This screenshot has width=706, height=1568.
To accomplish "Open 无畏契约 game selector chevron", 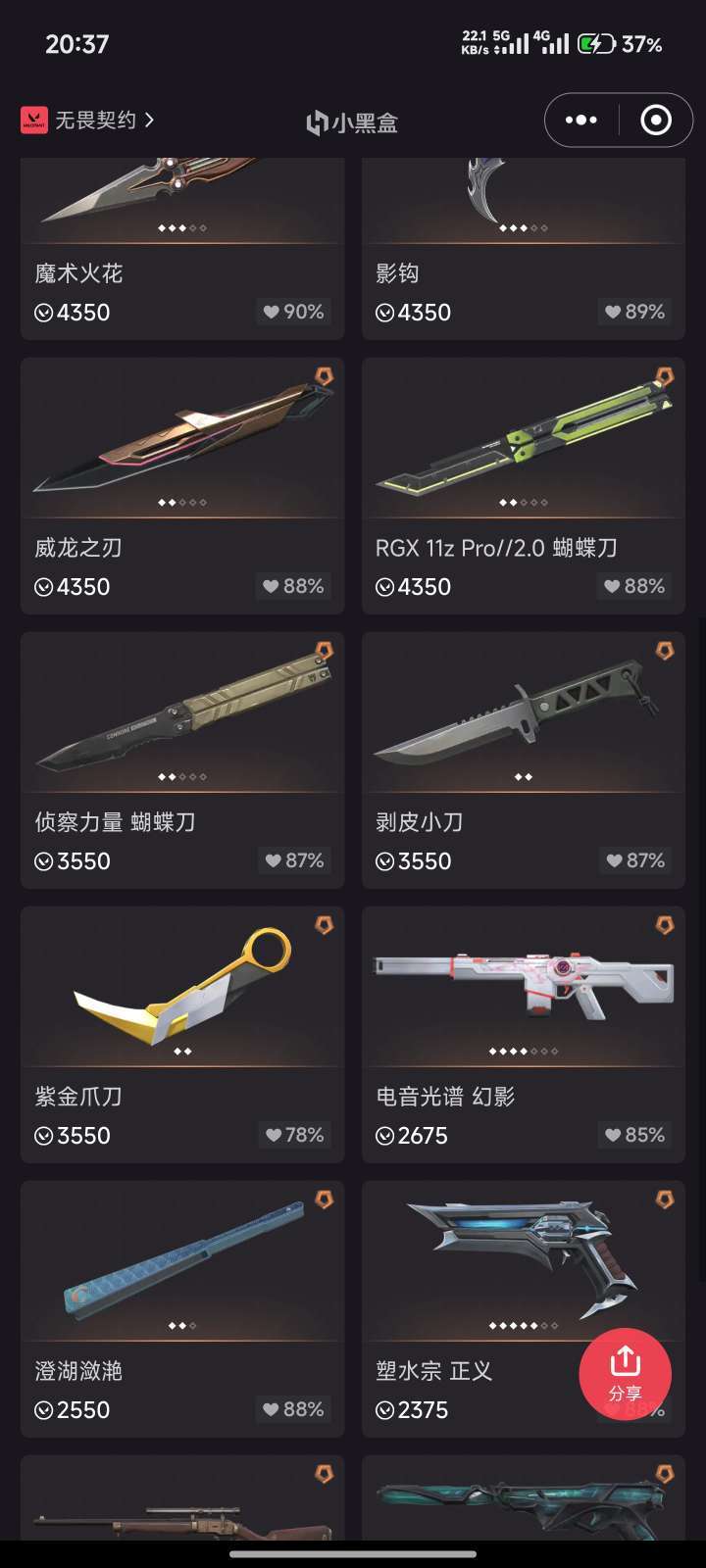I will [x=149, y=120].
